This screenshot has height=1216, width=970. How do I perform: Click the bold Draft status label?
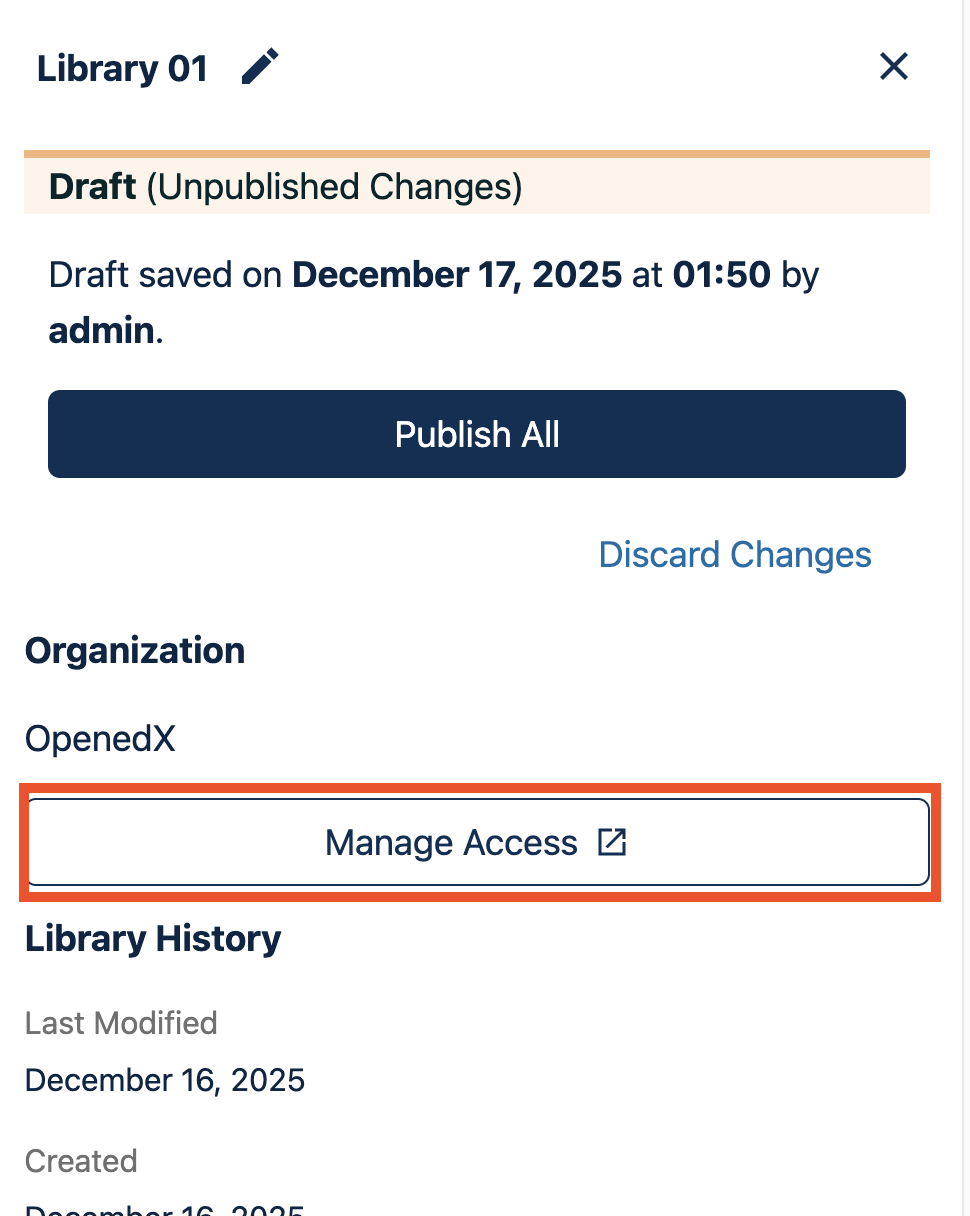coord(93,187)
